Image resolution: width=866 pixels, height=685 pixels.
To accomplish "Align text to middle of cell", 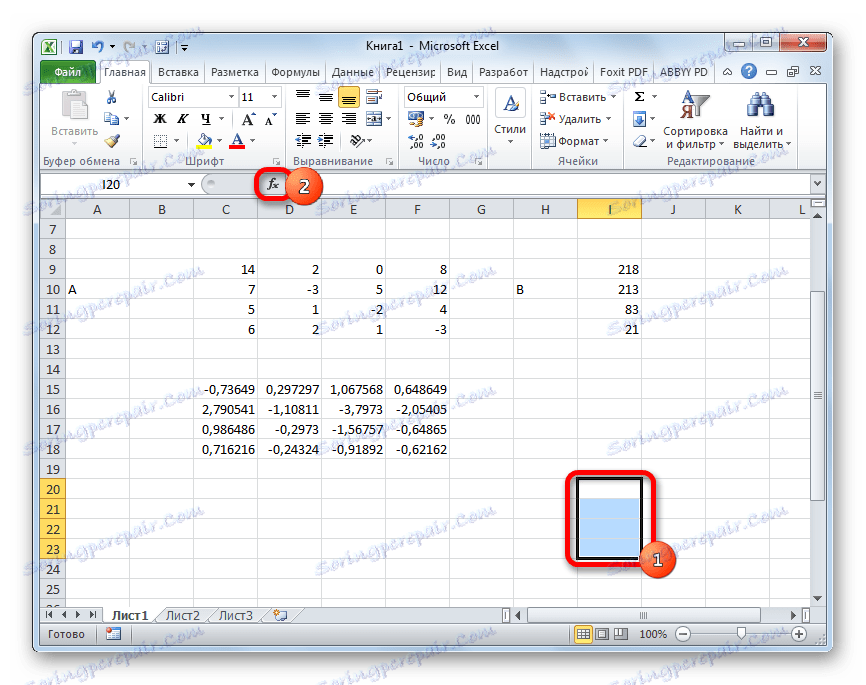I will (x=326, y=97).
